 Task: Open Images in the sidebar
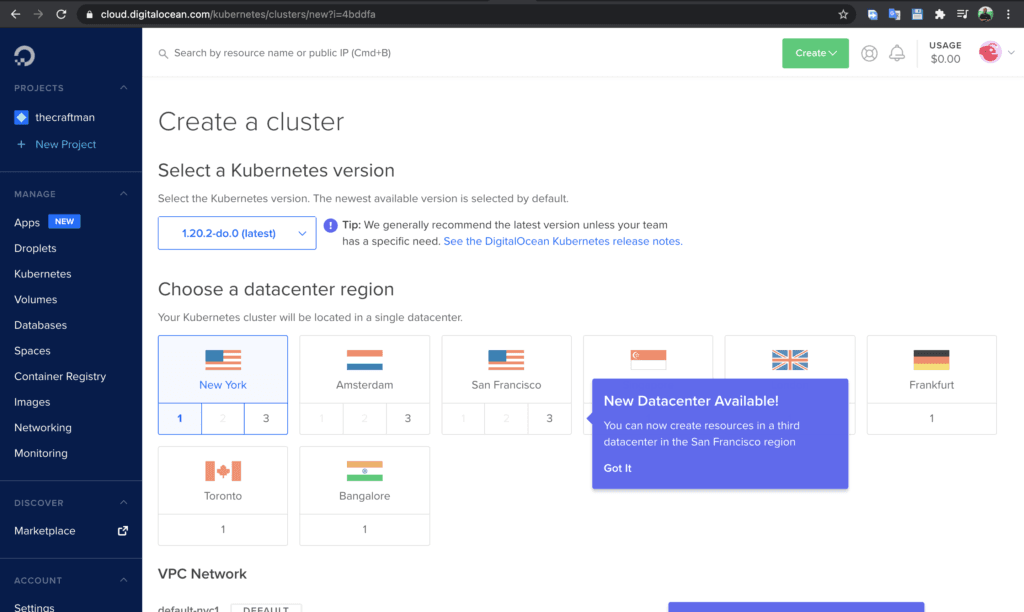tap(32, 402)
